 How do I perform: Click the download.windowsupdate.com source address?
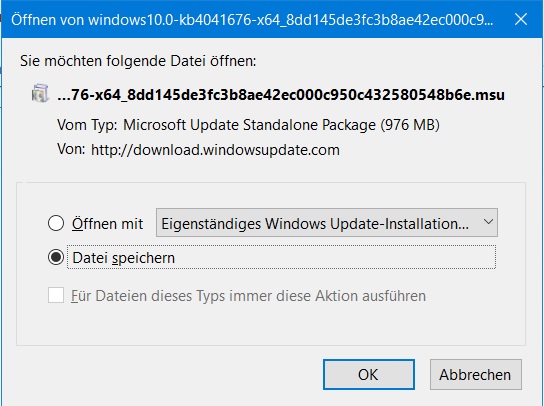pos(215,150)
